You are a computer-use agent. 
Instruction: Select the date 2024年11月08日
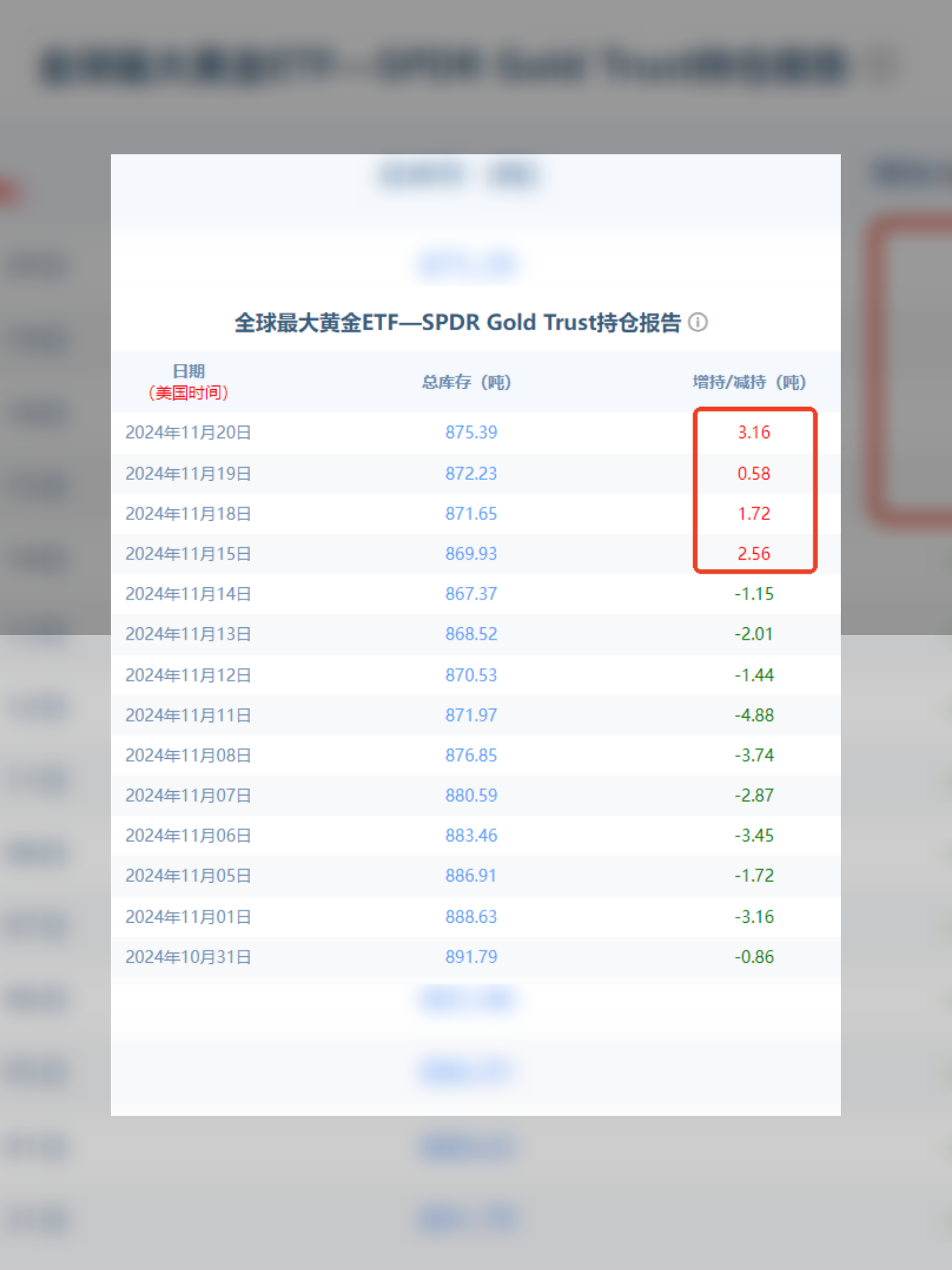[188, 755]
